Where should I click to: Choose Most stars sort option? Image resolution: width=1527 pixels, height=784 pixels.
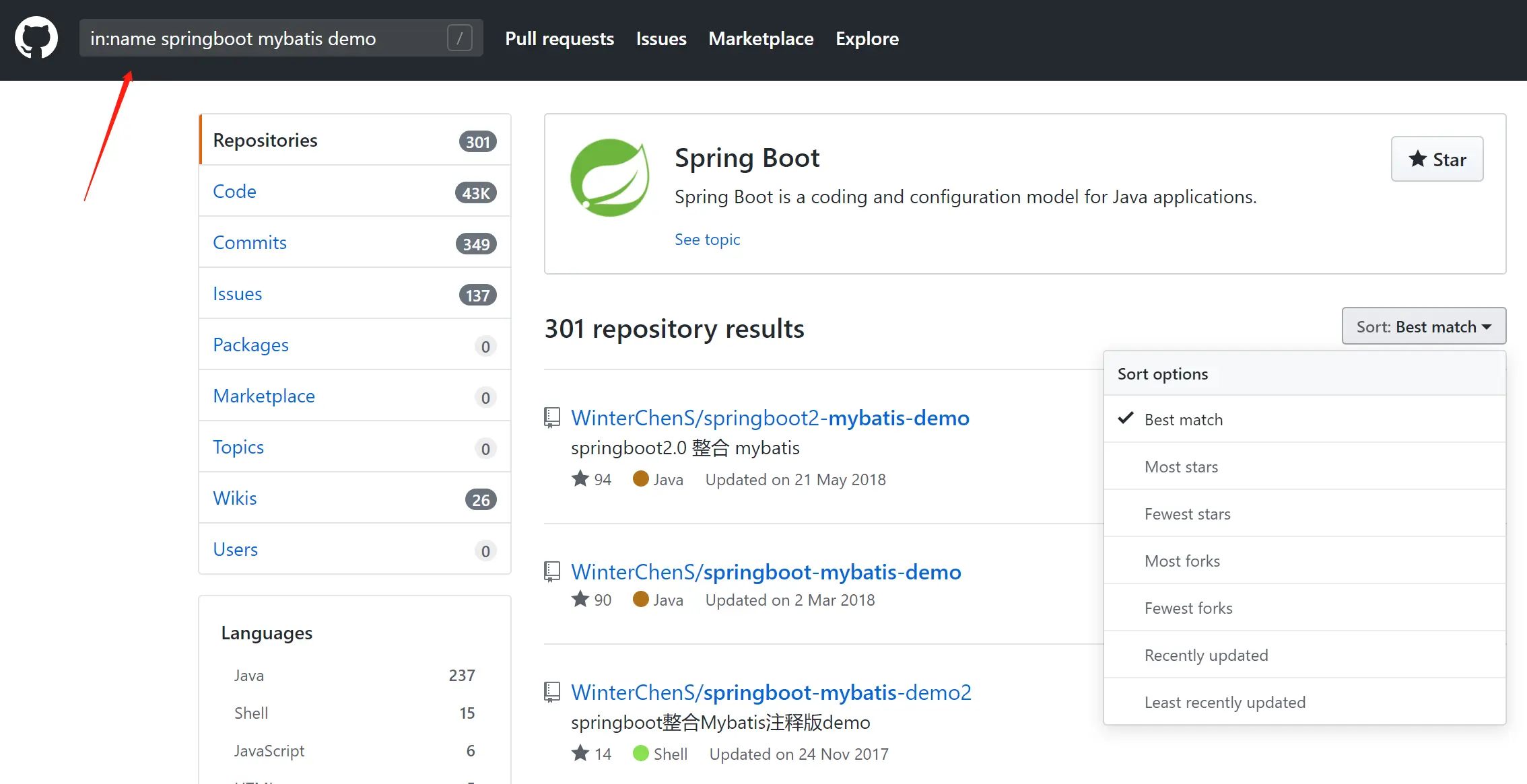point(1181,467)
